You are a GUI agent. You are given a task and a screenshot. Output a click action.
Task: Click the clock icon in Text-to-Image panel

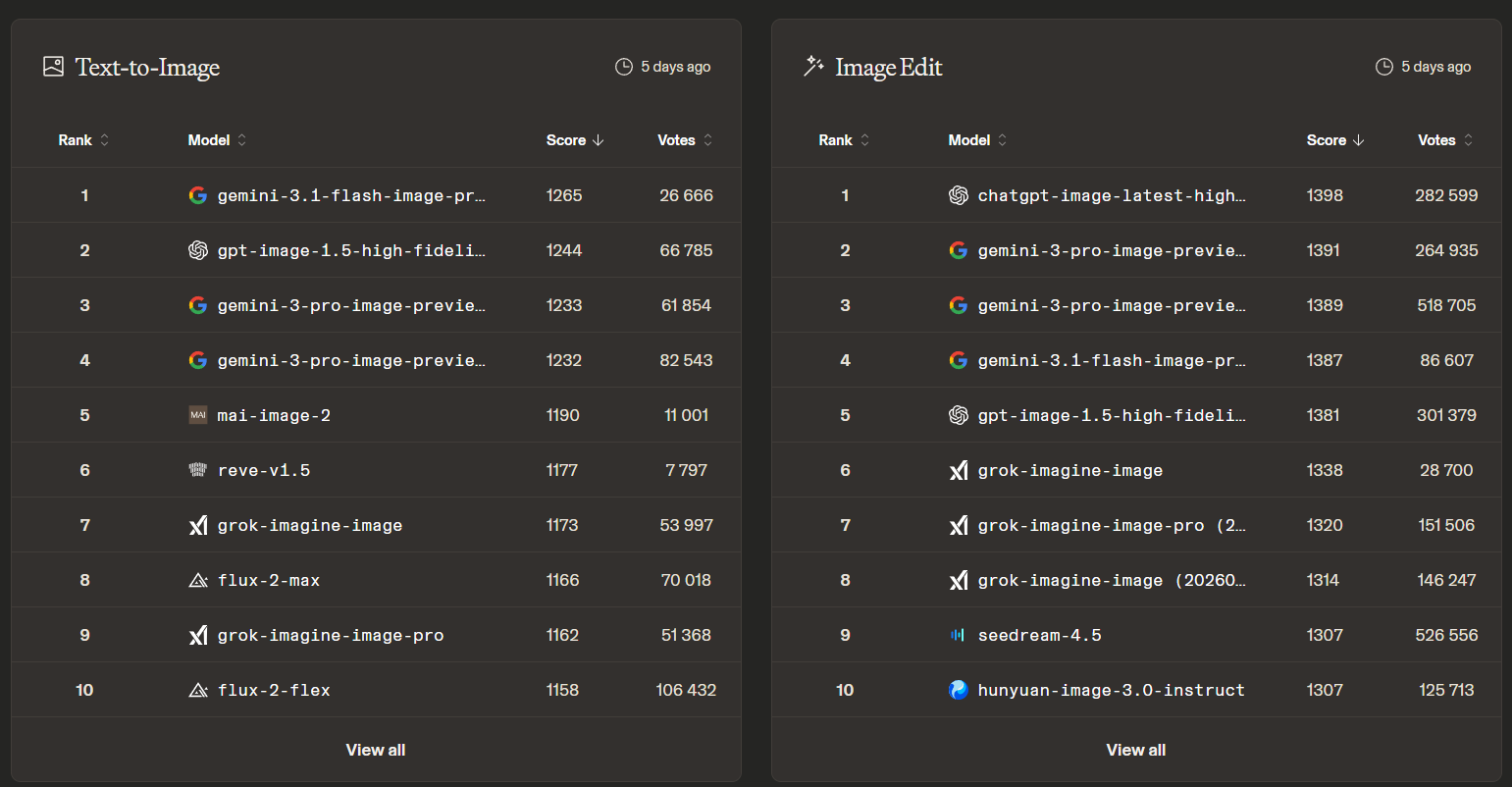(x=624, y=67)
